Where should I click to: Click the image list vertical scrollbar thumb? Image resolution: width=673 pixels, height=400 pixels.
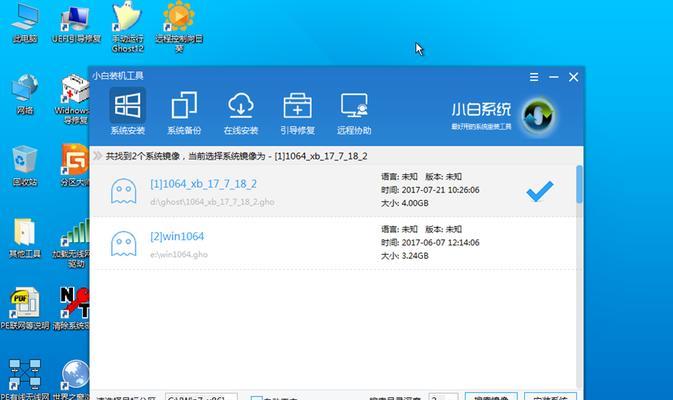(x=579, y=184)
